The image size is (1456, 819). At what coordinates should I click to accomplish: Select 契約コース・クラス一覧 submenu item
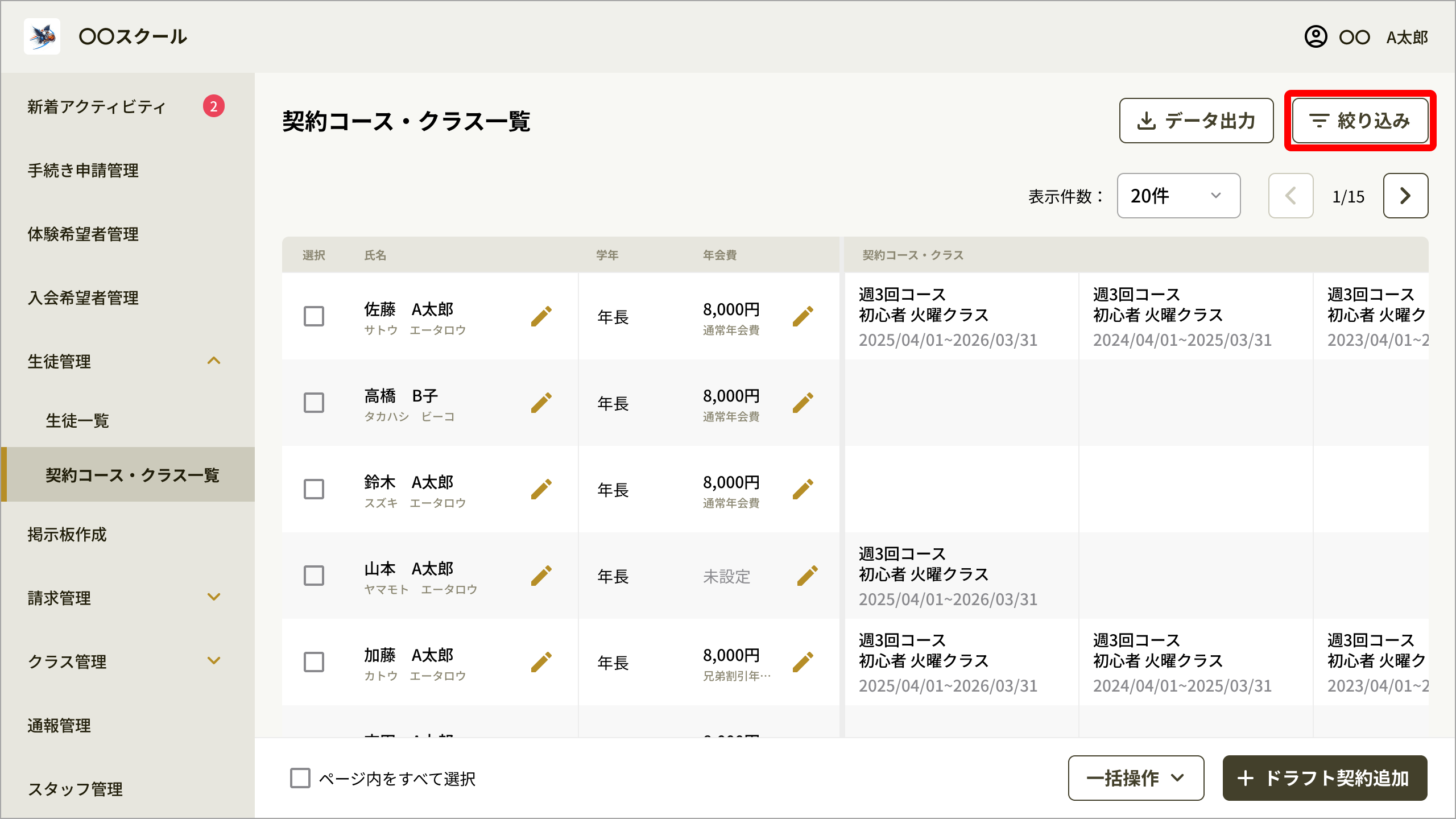127,475
